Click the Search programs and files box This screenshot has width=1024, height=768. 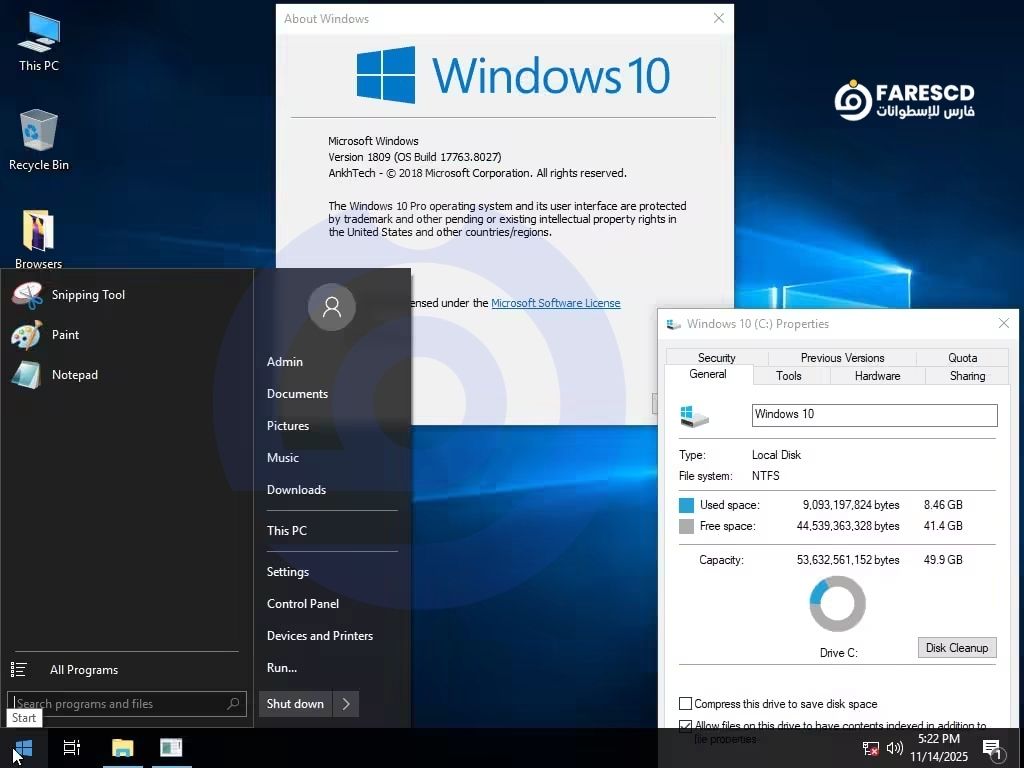click(x=120, y=704)
